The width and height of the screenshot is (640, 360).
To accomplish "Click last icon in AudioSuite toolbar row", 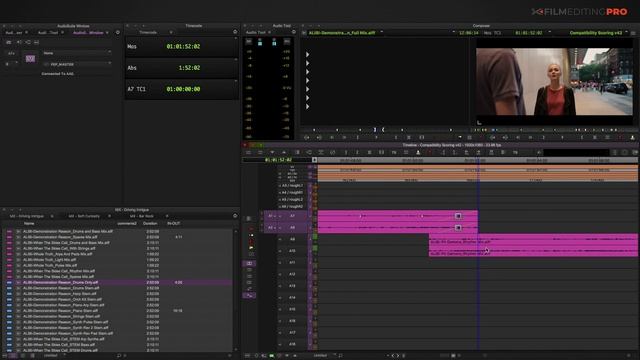I will pos(36,42).
